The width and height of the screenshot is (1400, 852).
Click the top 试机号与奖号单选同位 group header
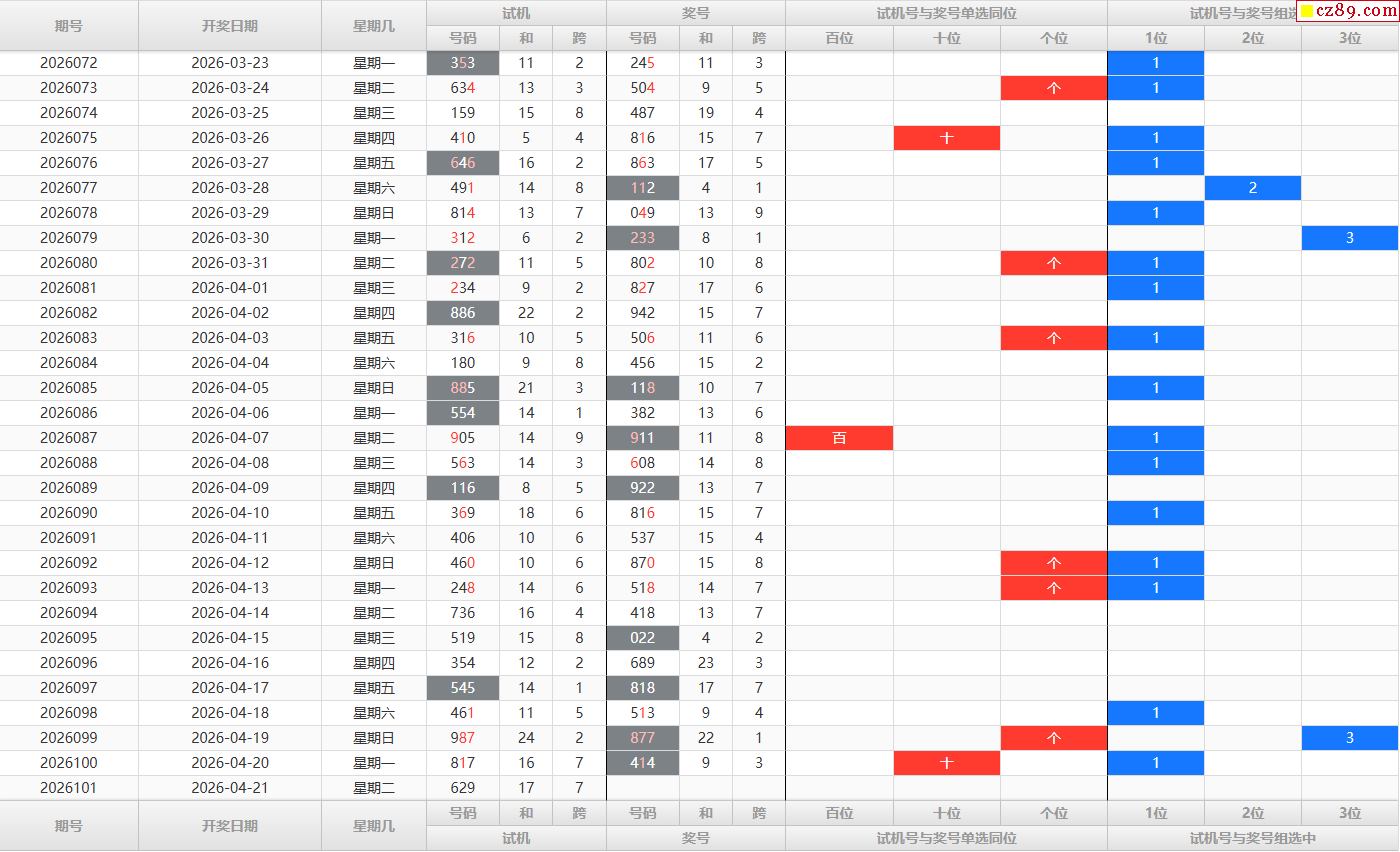tap(946, 13)
